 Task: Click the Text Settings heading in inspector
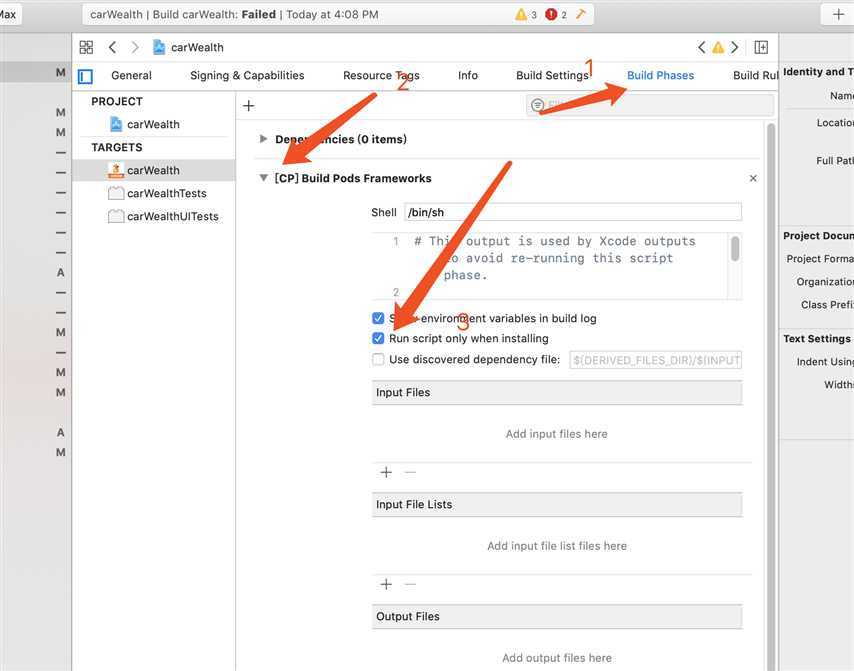coord(816,339)
